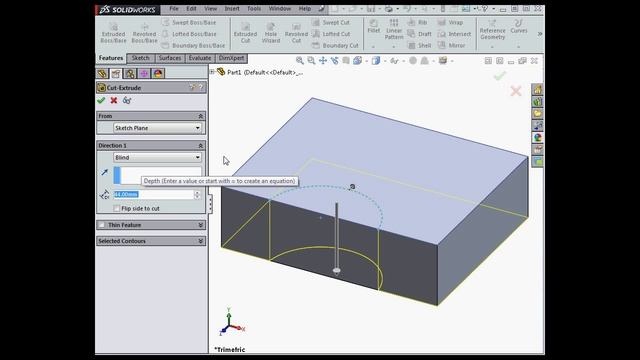640x360 pixels.
Task: Select Lofted Boss/Base command
Action: tap(190, 34)
